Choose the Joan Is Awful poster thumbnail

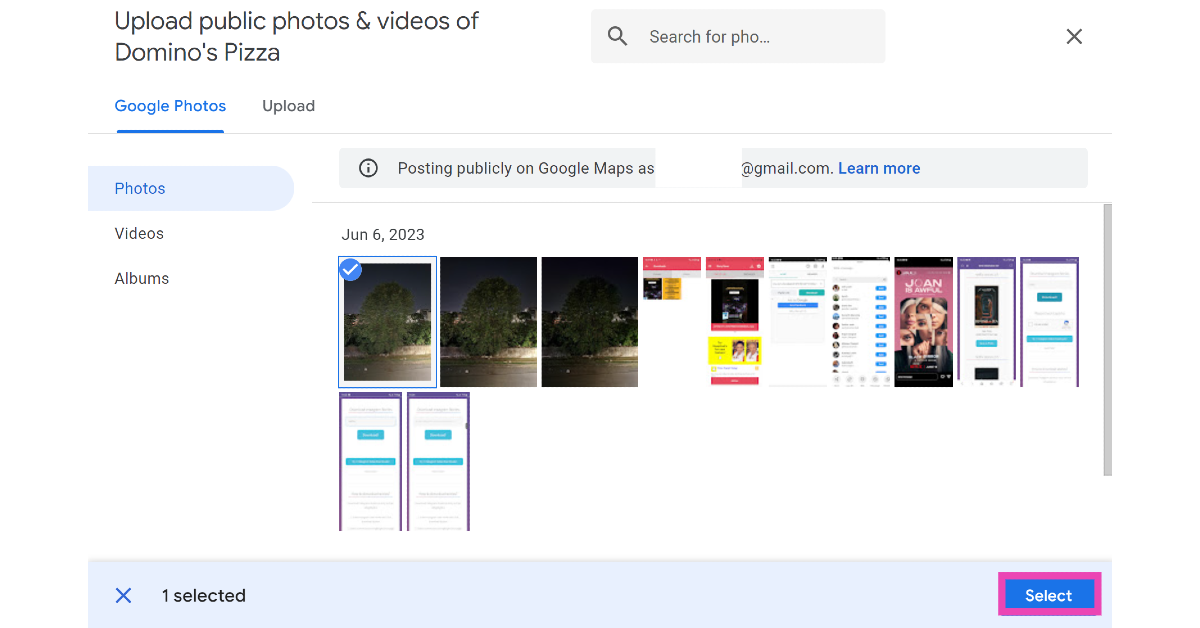[x=923, y=322]
